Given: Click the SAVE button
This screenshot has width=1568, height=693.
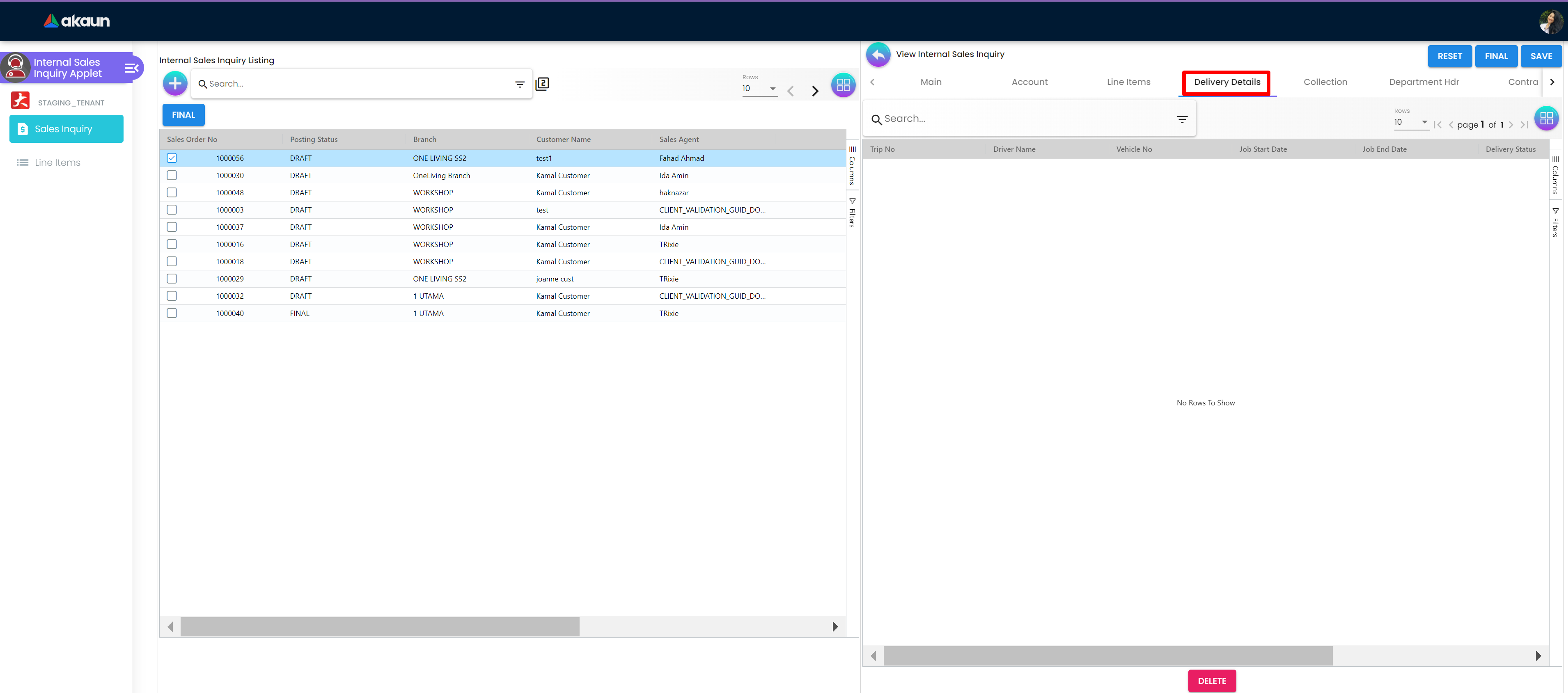Looking at the screenshot, I should coord(1540,56).
